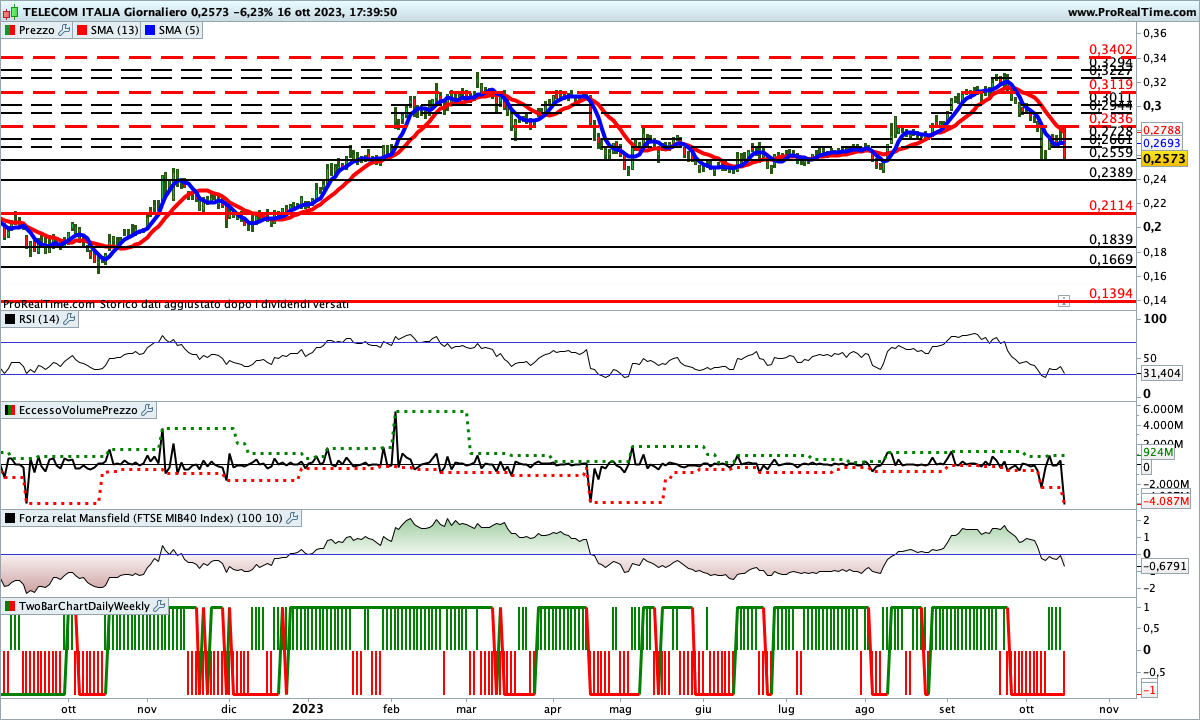Click the blue SMA value label 0,2693
The image size is (1200, 720).
1161,144
